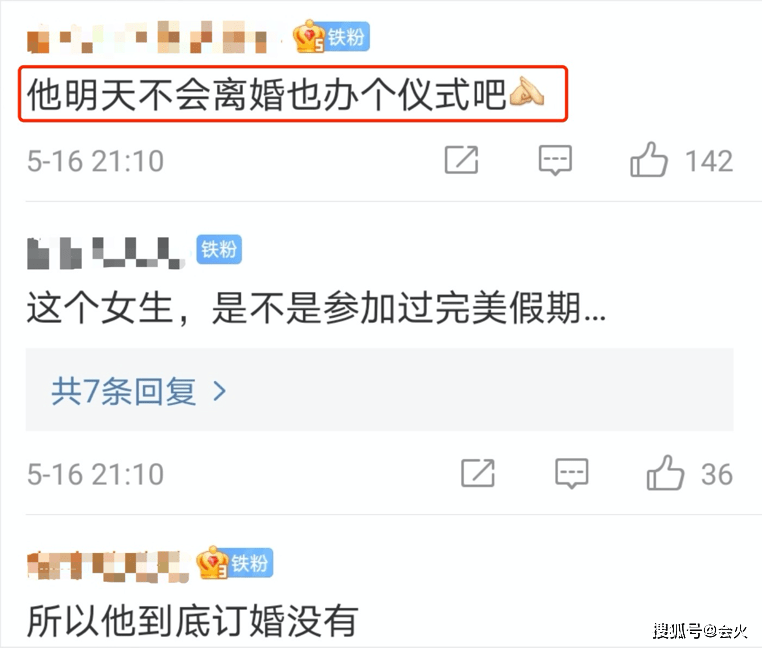Click 铁粉 badge next to level 3 crown

tap(250, 563)
